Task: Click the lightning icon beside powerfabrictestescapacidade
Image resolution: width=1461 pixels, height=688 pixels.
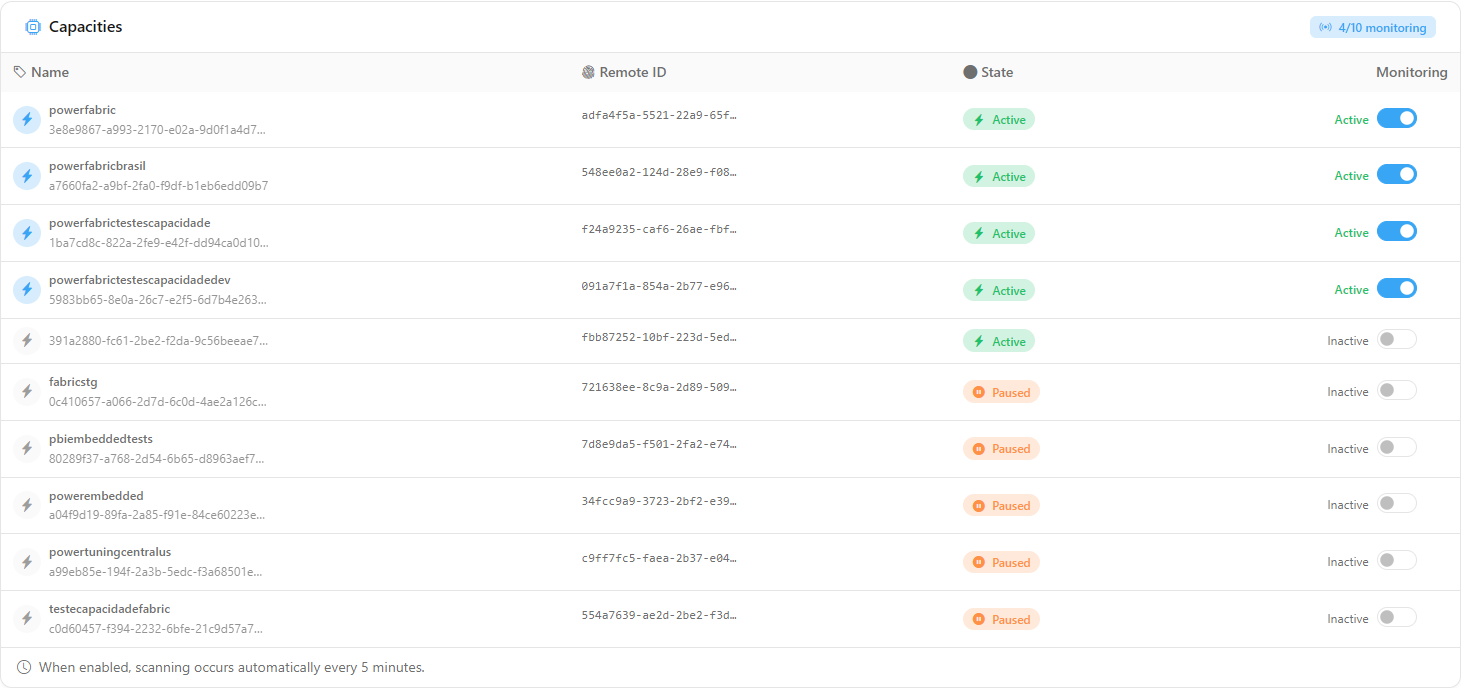Action: (27, 233)
